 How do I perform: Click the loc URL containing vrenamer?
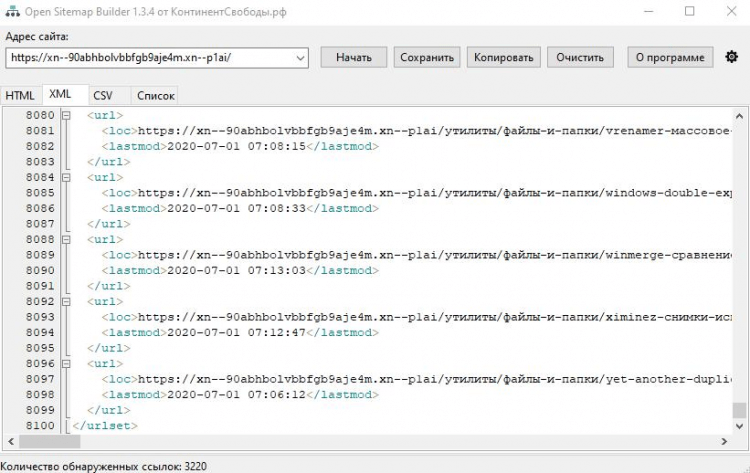coord(434,131)
